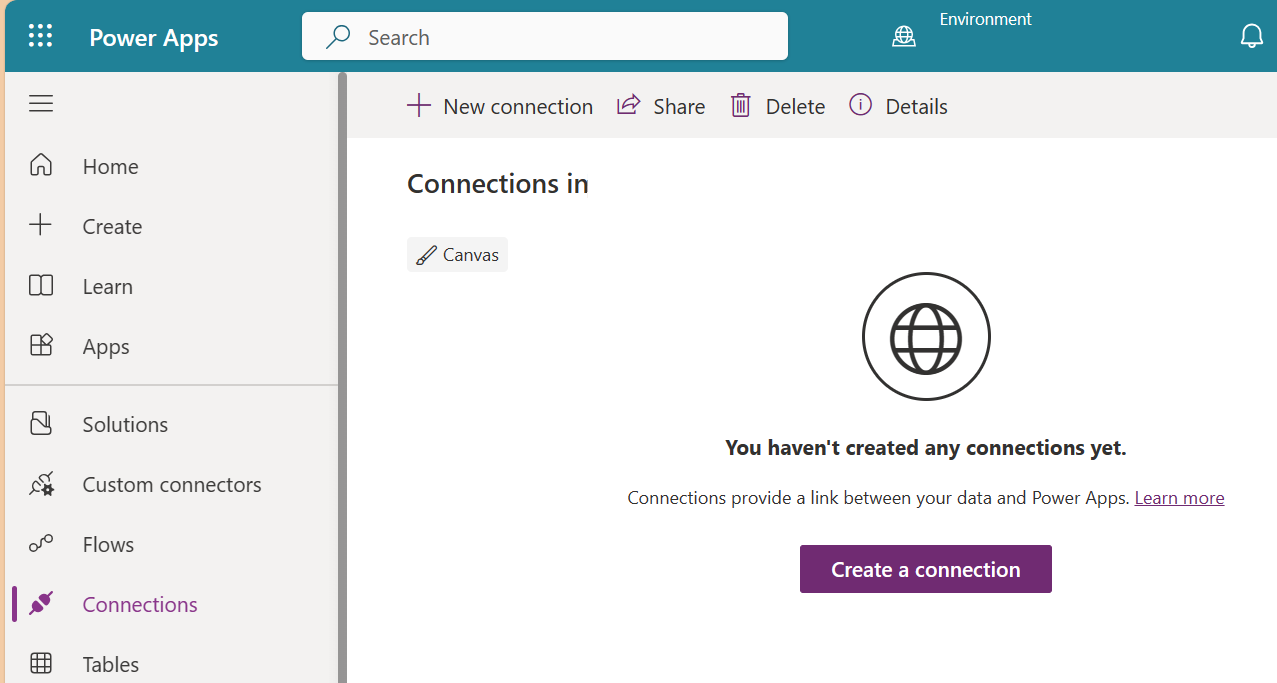Image resolution: width=1277 pixels, height=683 pixels.
Task: Click the Tables grid icon
Action: point(41,663)
